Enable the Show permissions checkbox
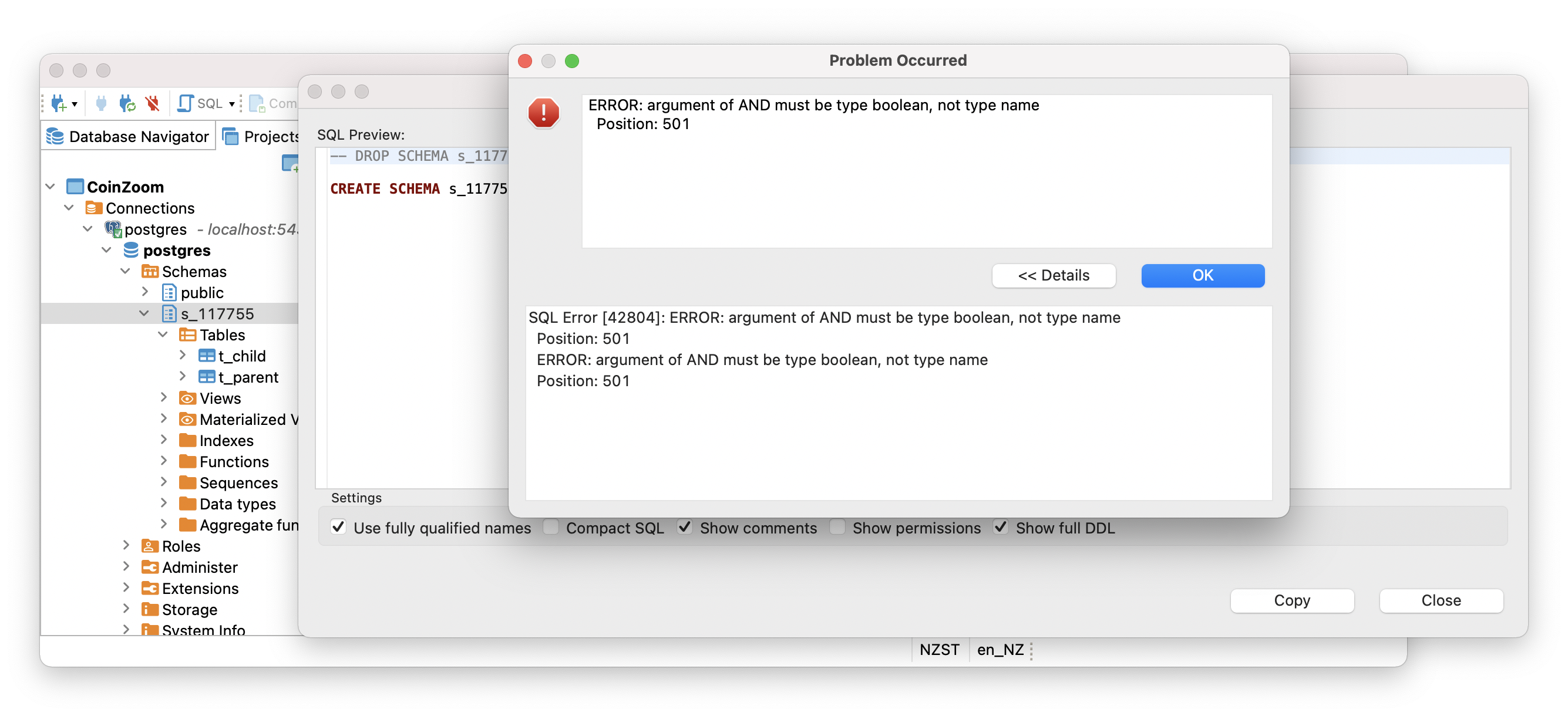Screen dimensions: 1568x716 coord(837,527)
